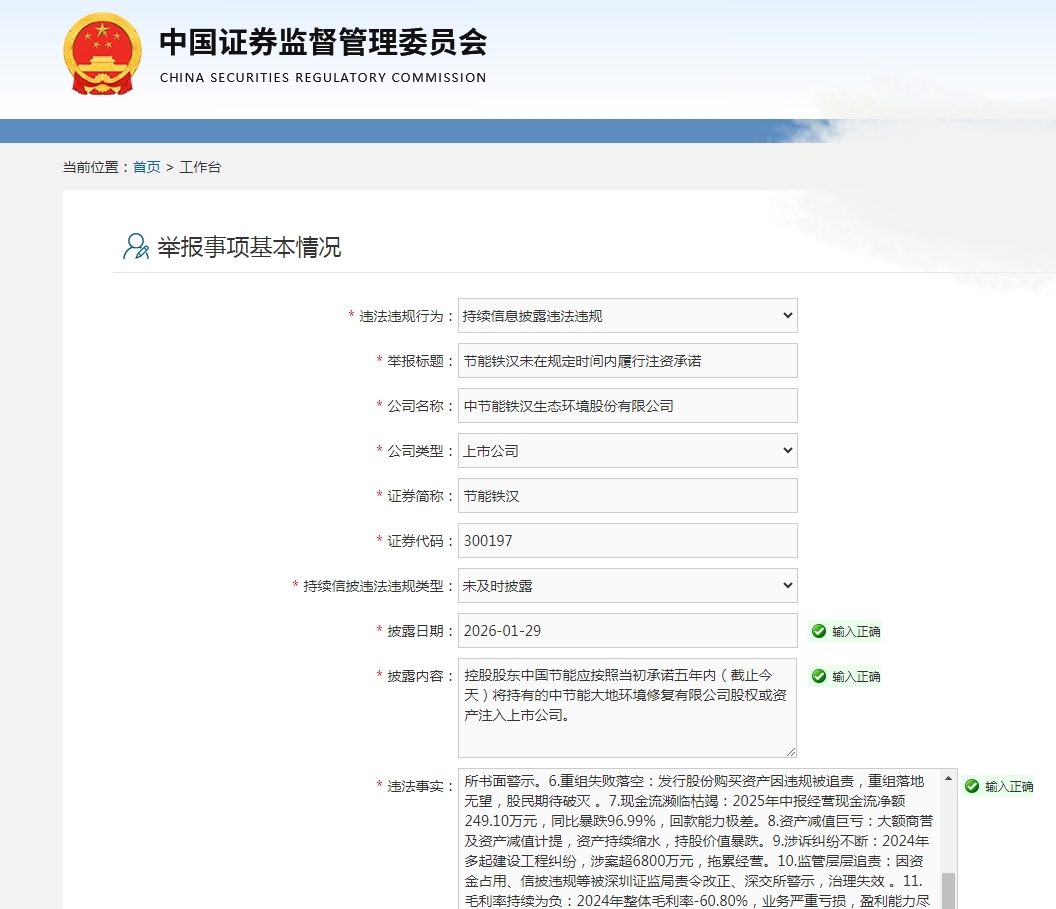
Task: Click green checkmark next to 披露日期 field
Action: (819, 631)
